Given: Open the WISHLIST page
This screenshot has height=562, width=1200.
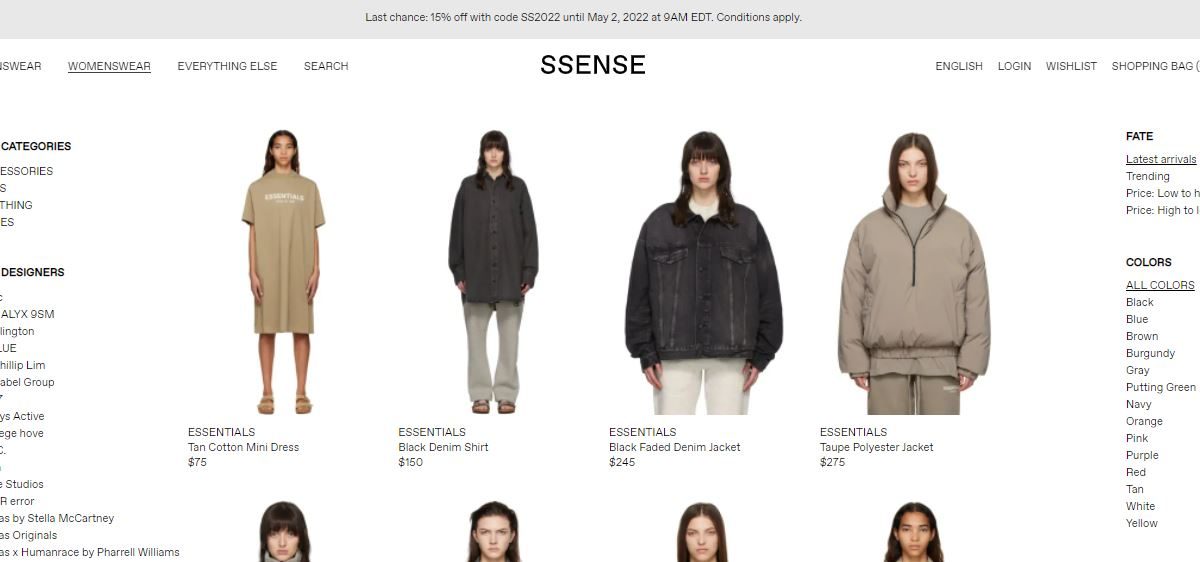Looking at the screenshot, I should pos(1071,66).
